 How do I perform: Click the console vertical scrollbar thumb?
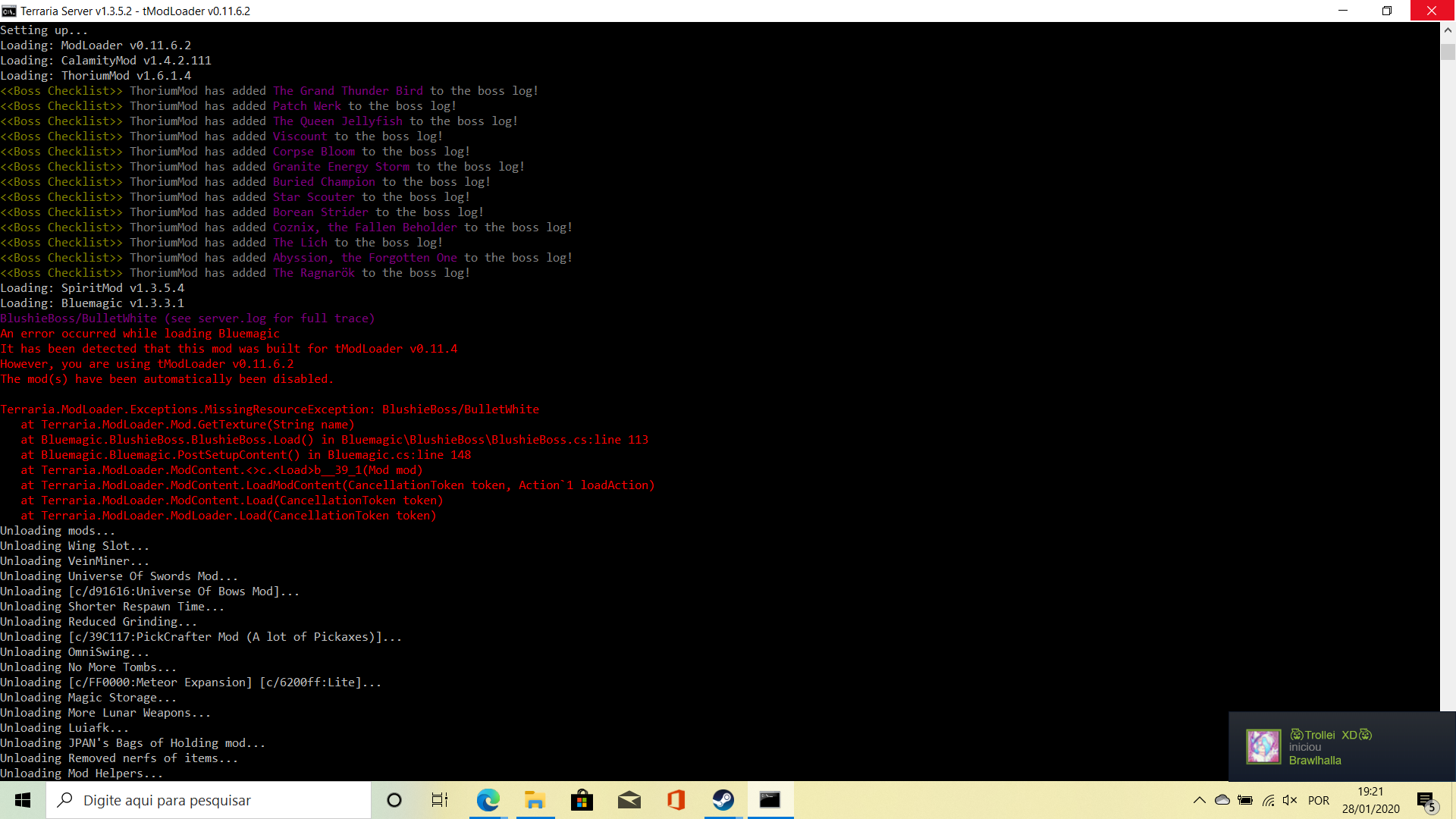coord(1448,52)
